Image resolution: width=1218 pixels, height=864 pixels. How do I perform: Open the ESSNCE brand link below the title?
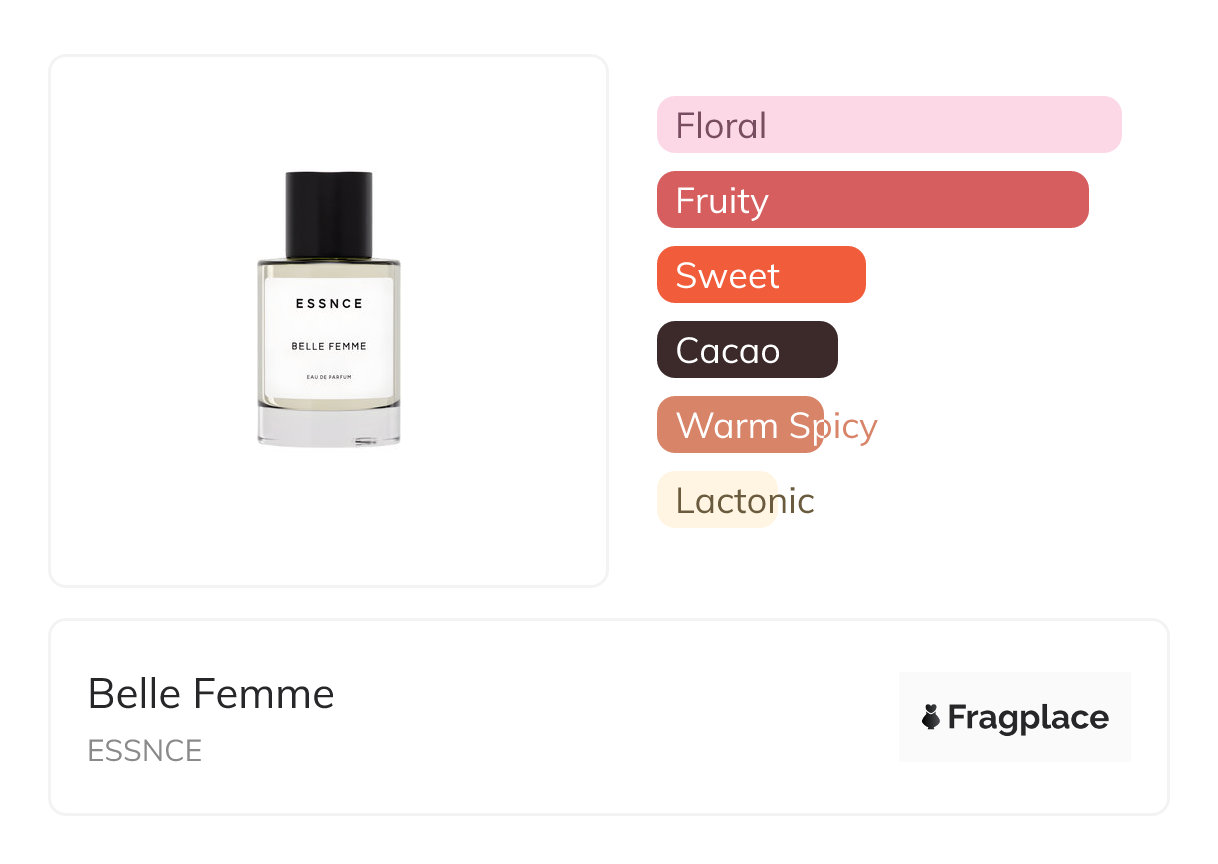pyautogui.click(x=145, y=750)
